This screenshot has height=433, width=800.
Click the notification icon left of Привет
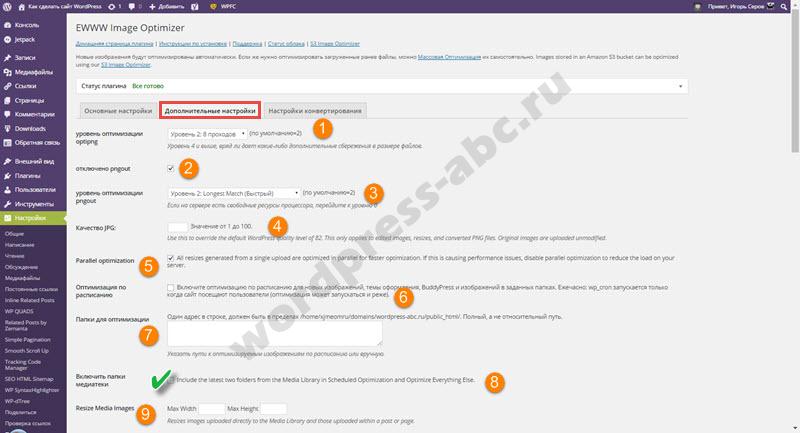[x=697, y=7]
